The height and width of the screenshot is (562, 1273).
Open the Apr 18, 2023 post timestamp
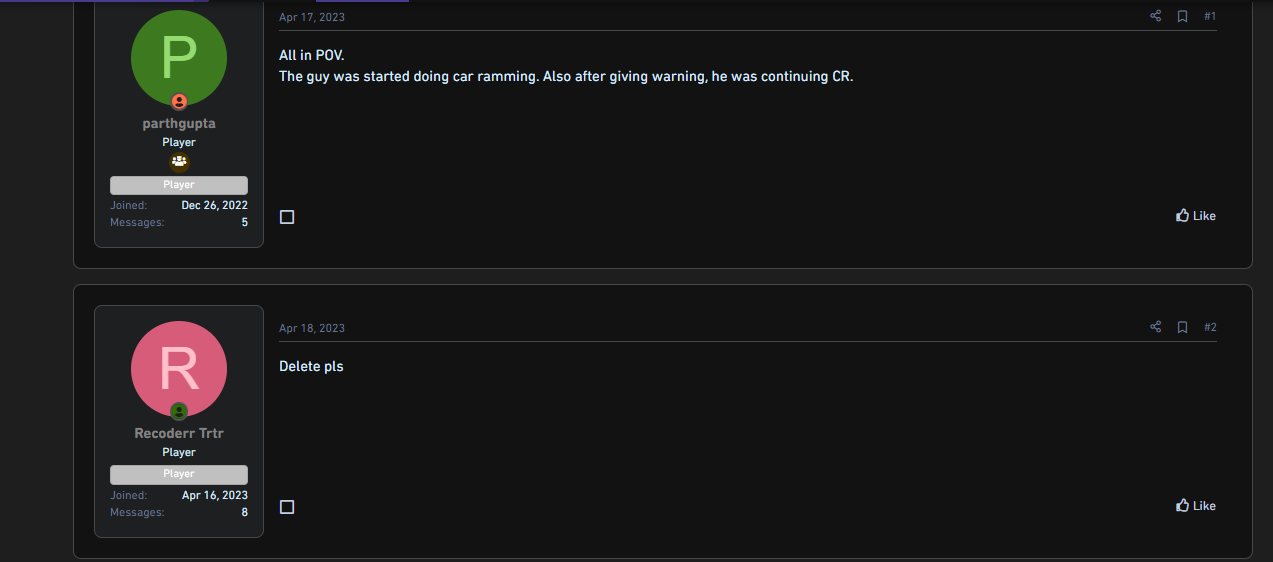pos(312,328)
